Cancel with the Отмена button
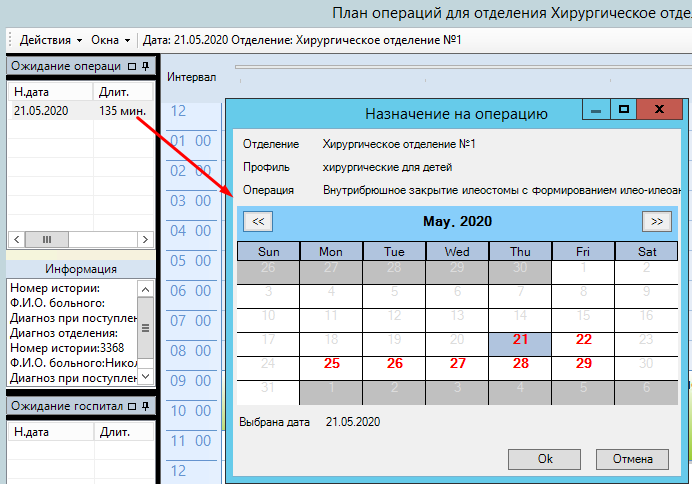The height and width of the screenshot is (484, 692). pos(632,459)
